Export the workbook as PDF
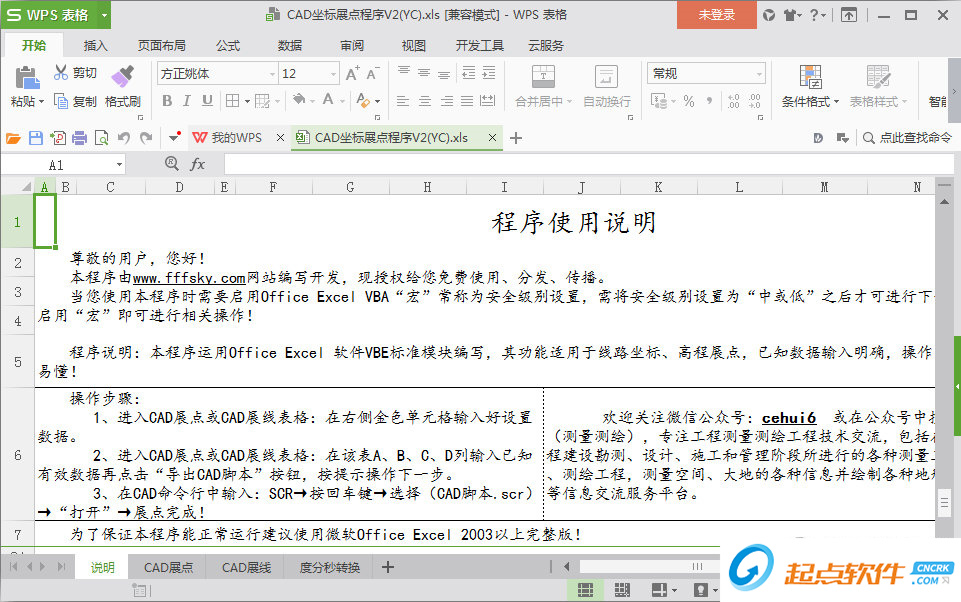961x602 pixels. click(60, 137)
